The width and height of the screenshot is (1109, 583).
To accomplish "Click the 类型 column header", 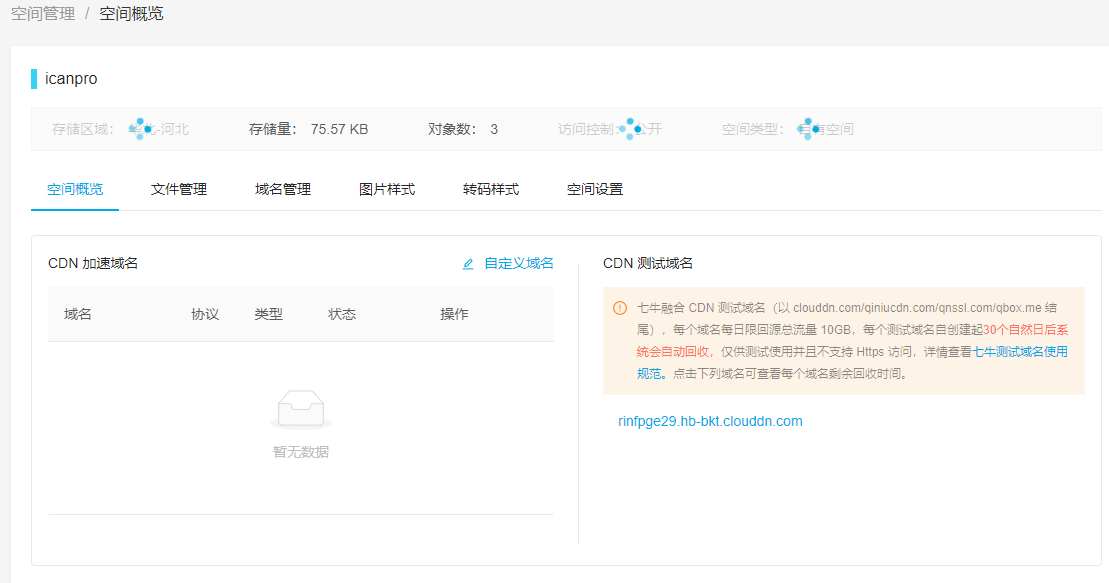I will (x=269, y=314).
